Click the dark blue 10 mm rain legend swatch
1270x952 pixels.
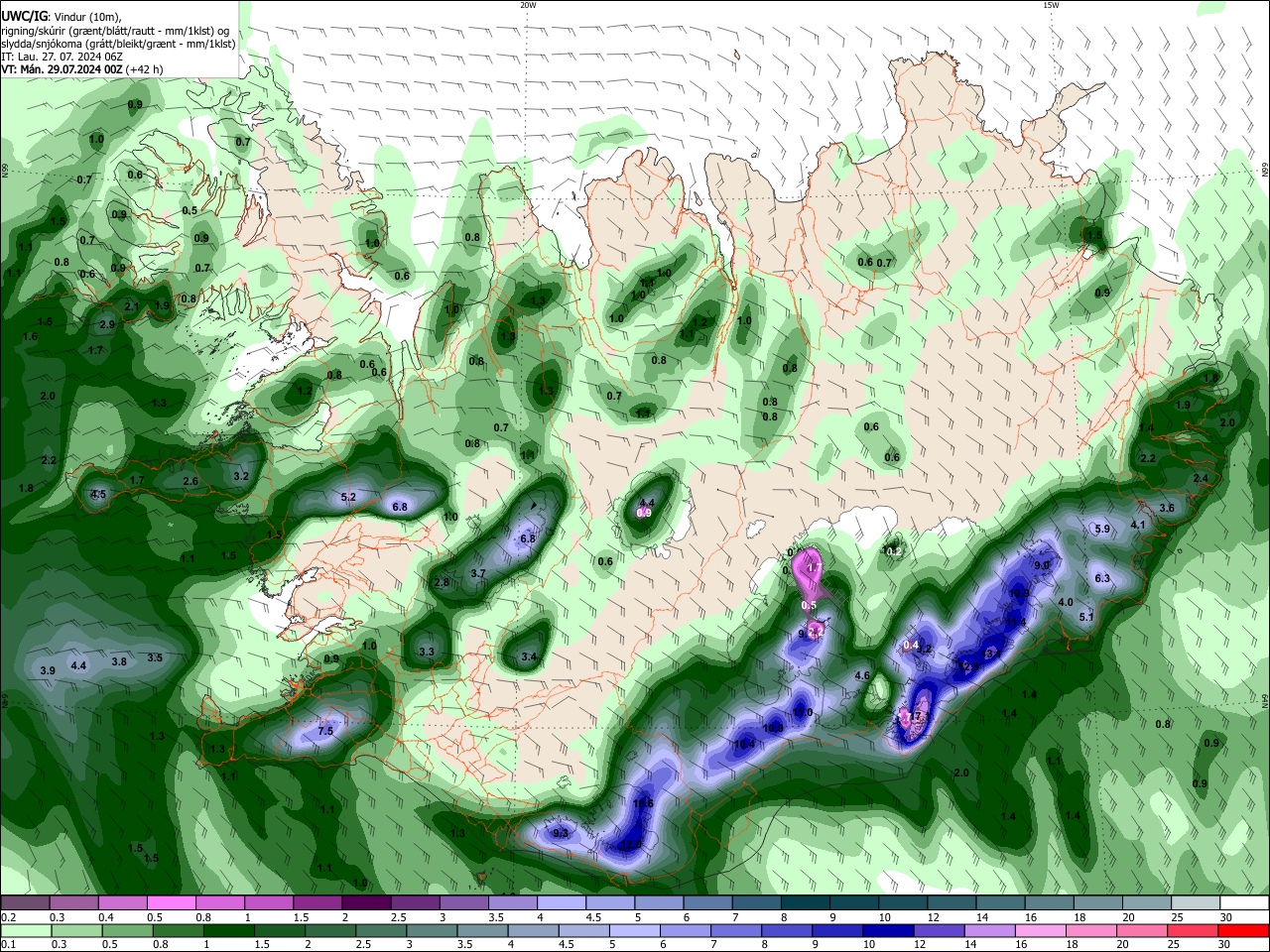tap(886, 930)
